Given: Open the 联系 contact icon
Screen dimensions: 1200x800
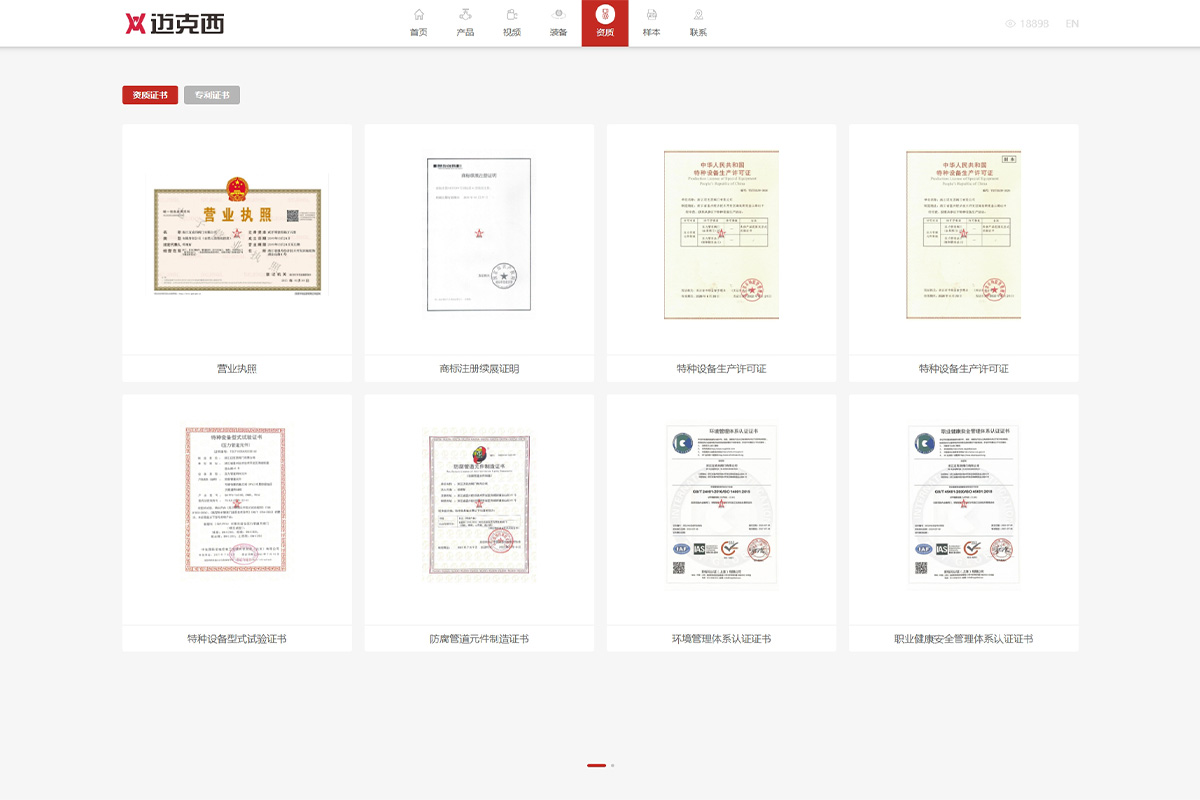Looking at the screenshot, I should coord(698,15).
